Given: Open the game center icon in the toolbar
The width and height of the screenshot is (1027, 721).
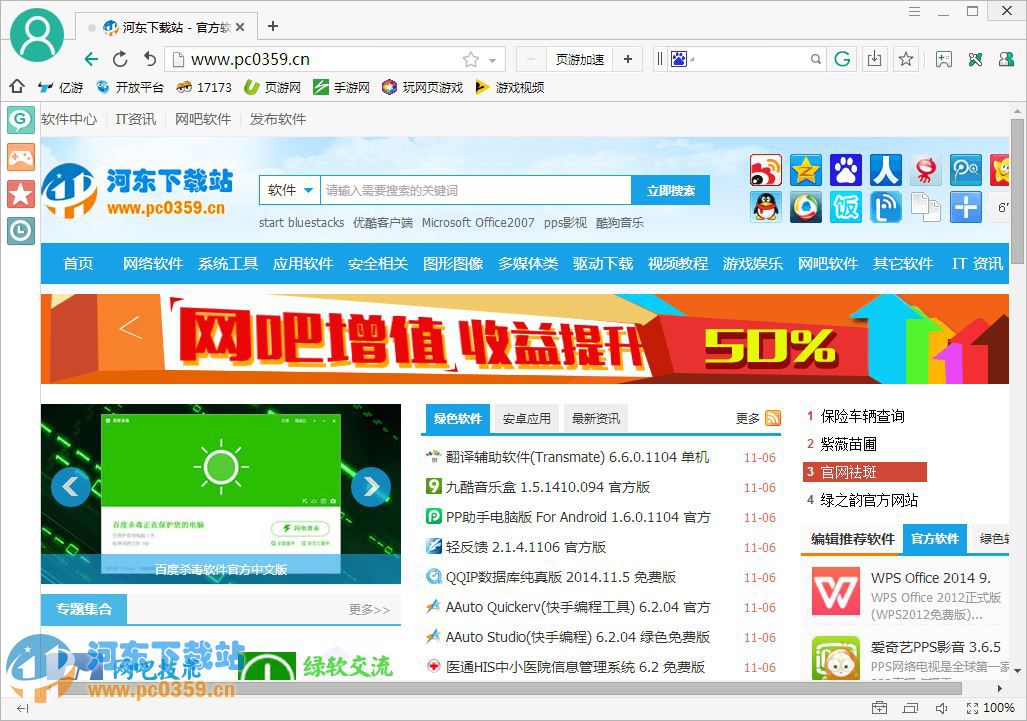Looking at the screenshot, I should (944, 59).
